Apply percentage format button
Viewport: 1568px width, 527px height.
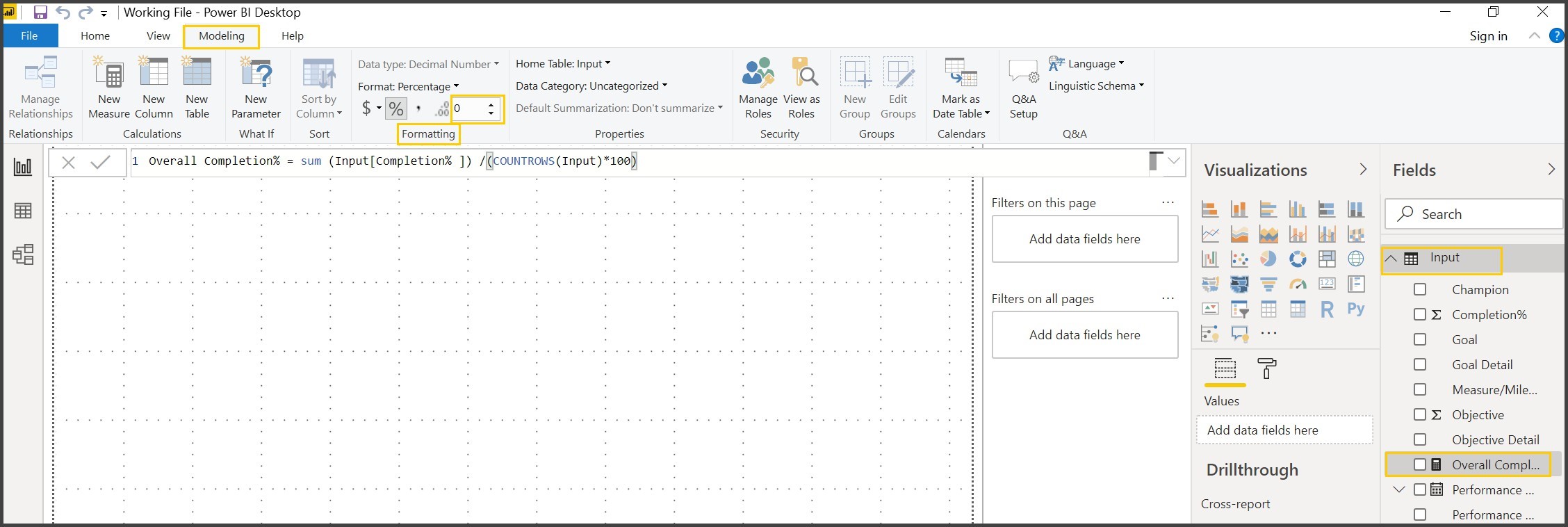click(x=396, y=108)
